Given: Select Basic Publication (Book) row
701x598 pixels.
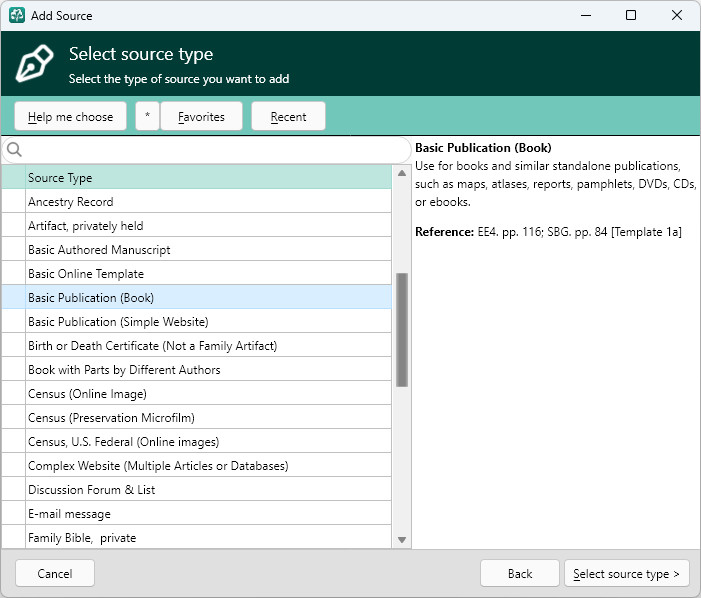Looking at the screenshot, I should click(197, 298).
